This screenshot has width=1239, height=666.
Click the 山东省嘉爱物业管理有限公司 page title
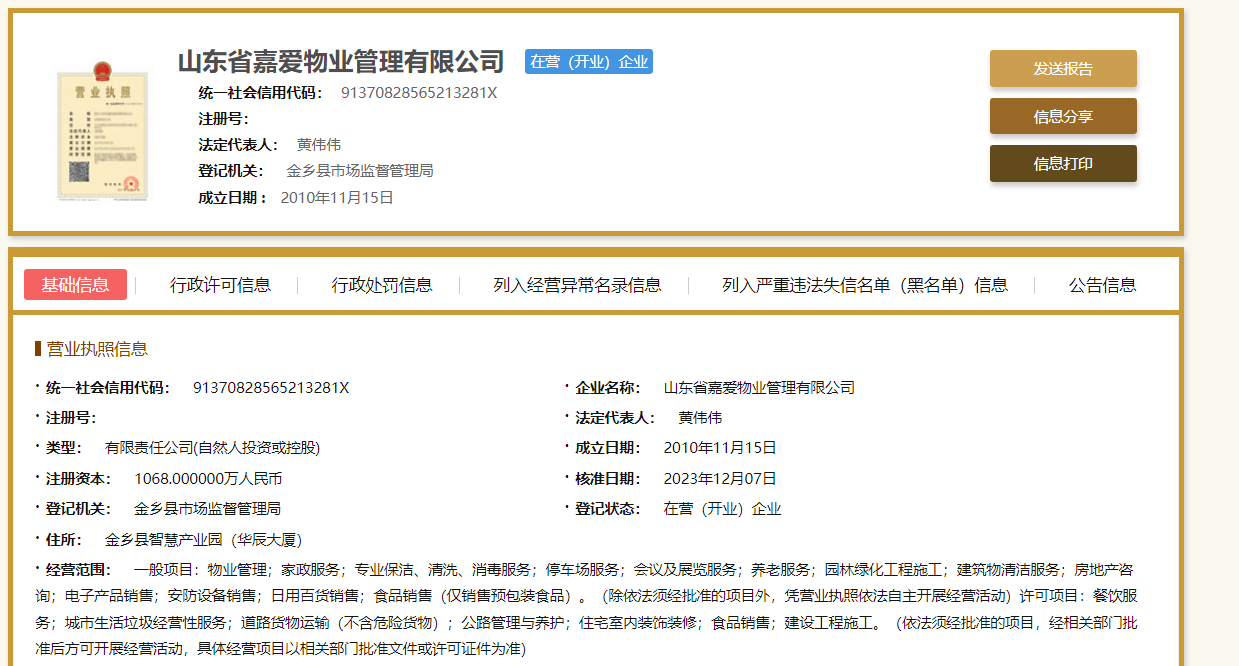point(341,62)
